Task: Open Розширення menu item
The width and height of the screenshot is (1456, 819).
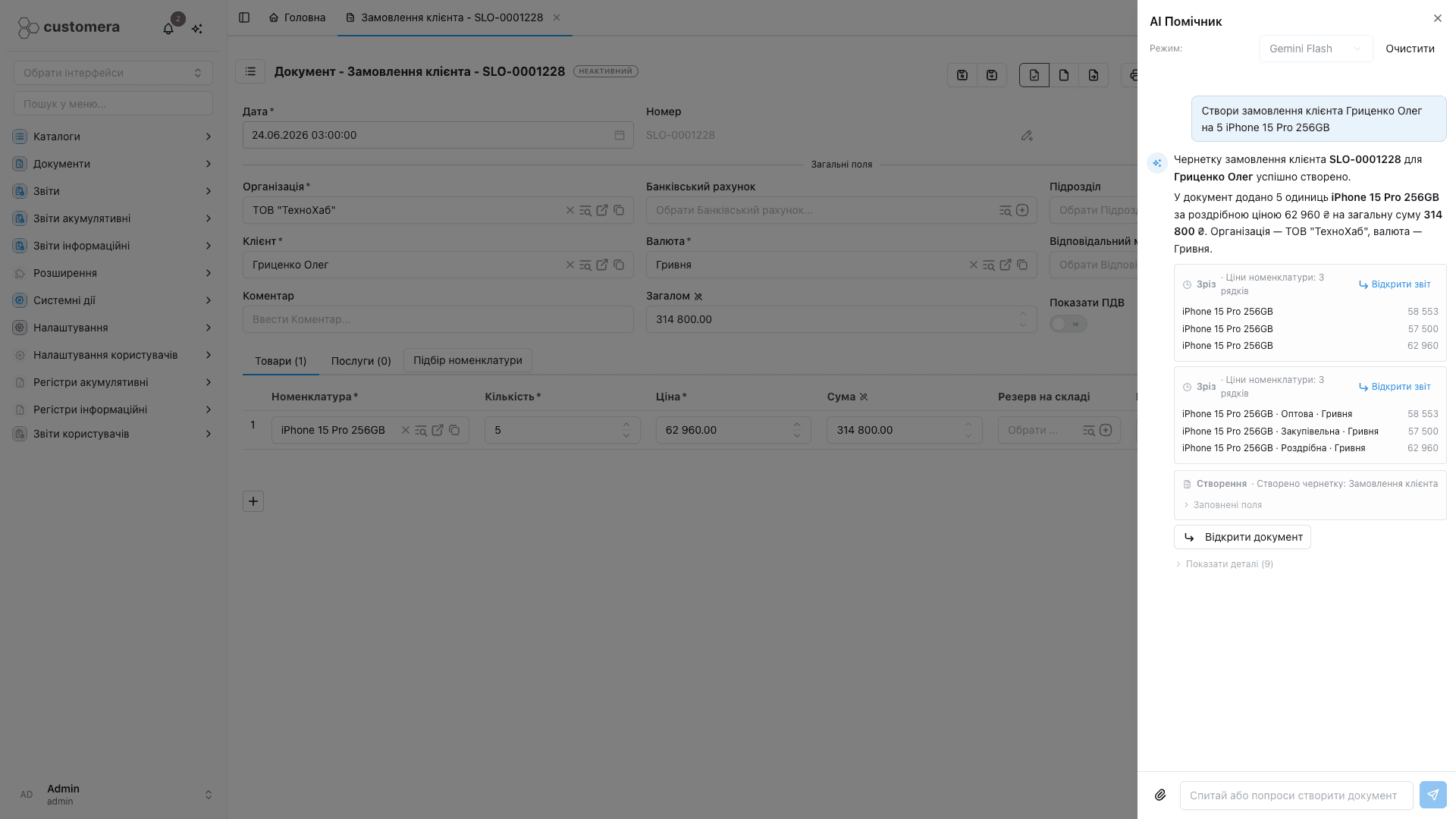Action: (112, 273)
